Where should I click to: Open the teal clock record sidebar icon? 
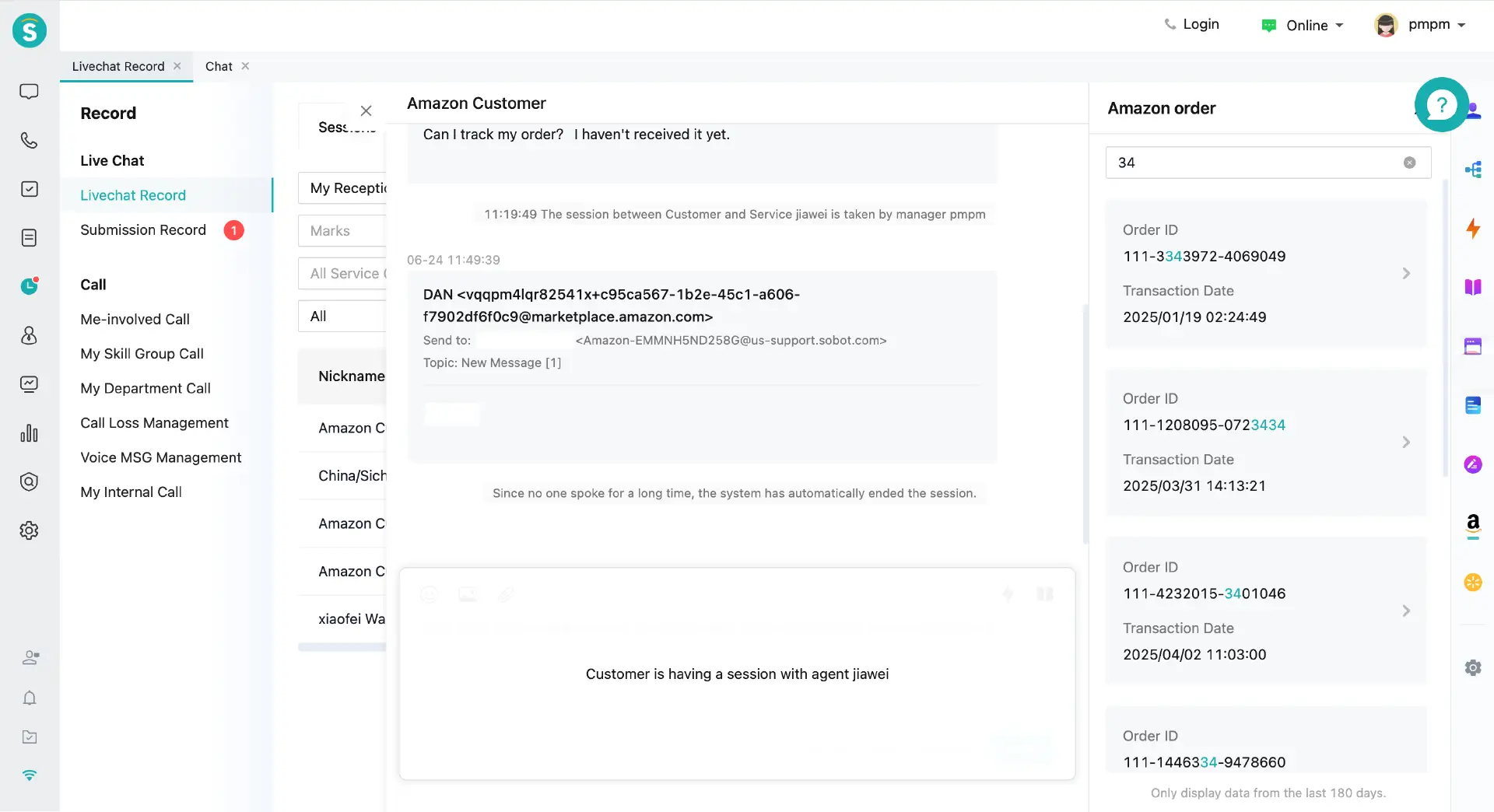tap(30, 286)
